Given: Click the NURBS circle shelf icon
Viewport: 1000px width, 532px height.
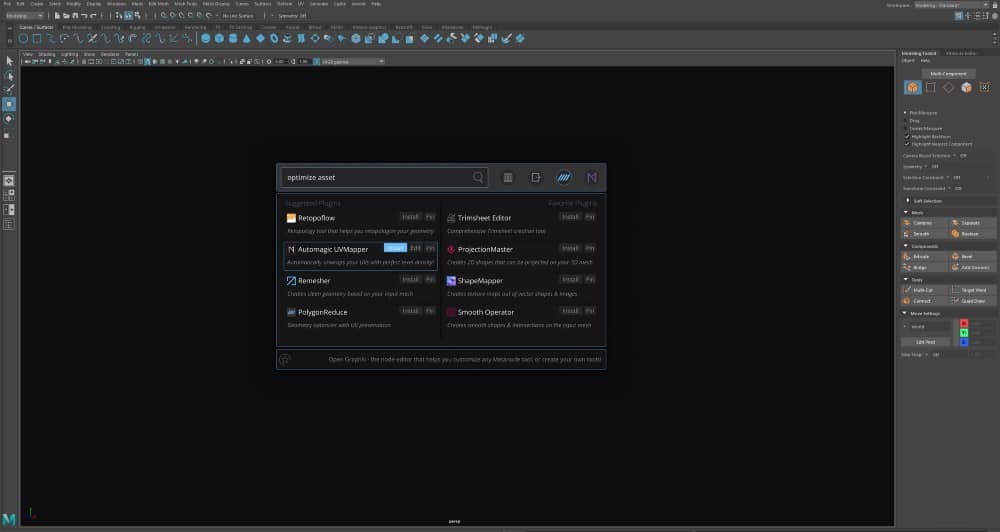Looking at the screenshot, I should pos(23,38).
